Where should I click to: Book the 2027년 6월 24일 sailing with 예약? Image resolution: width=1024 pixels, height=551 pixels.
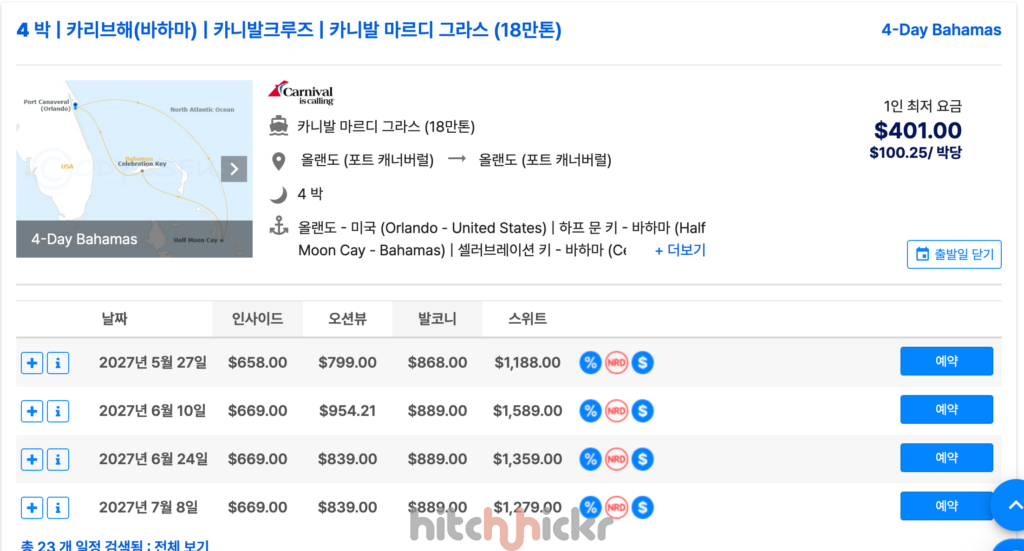point(946,458)
